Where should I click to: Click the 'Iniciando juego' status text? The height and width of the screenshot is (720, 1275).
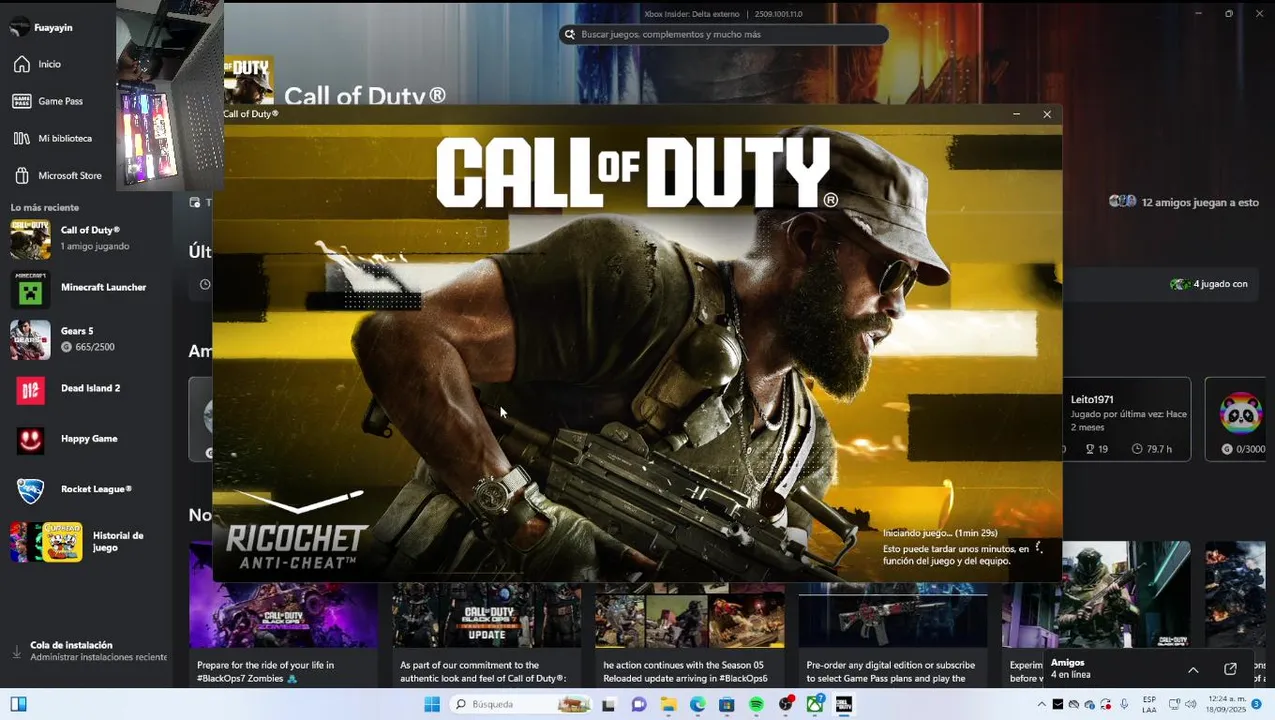tap(940, 533)
